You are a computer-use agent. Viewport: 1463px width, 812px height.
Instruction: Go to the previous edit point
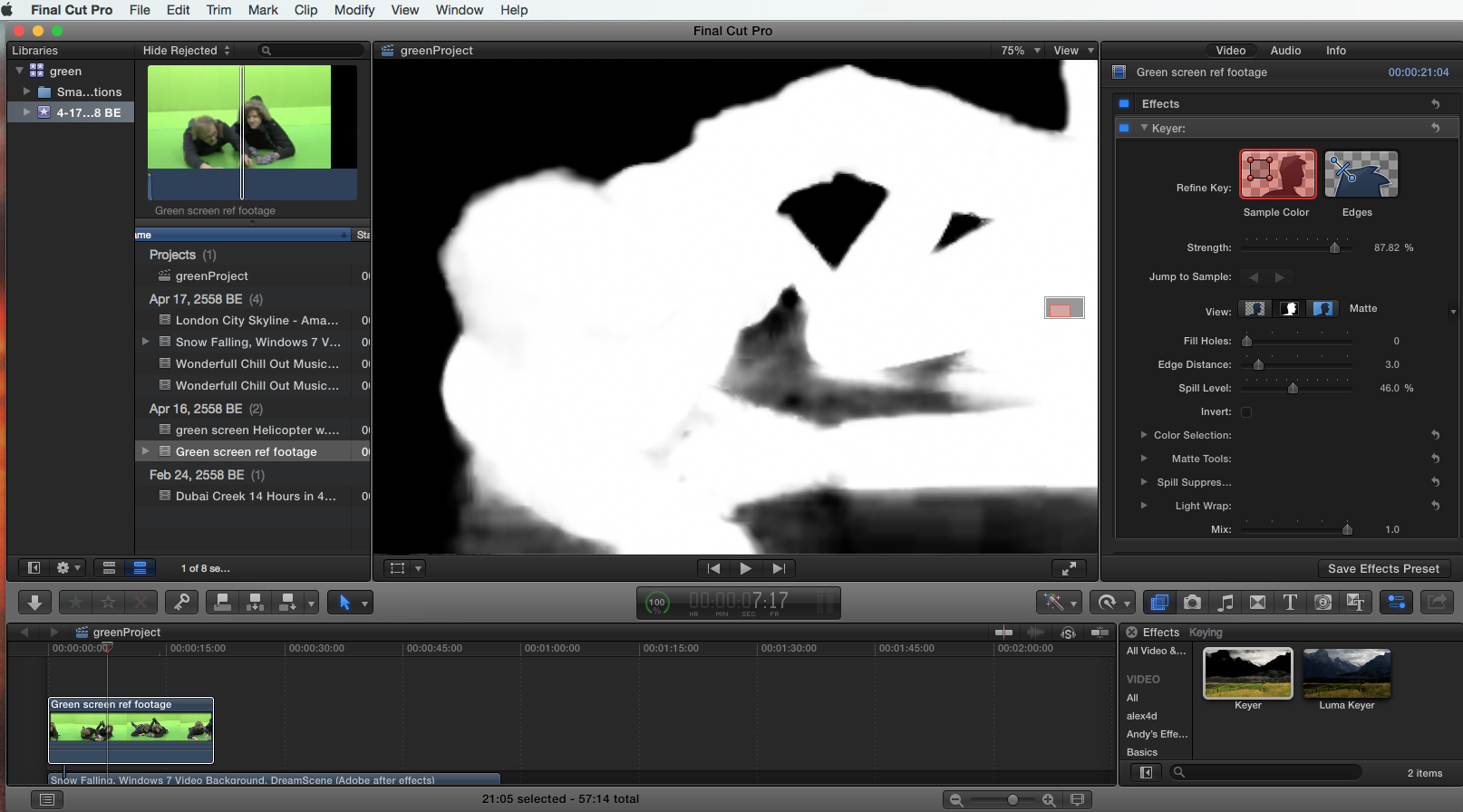point(713,568)
